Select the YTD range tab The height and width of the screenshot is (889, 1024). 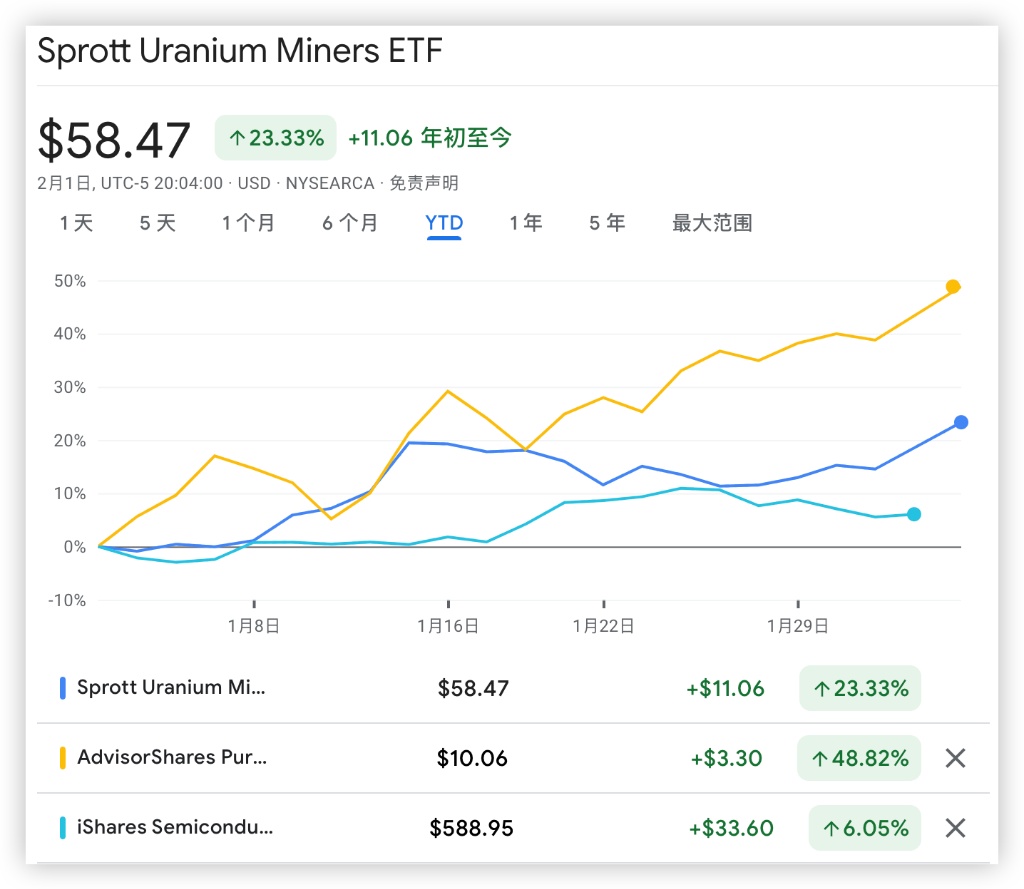(x=444, y=223)
